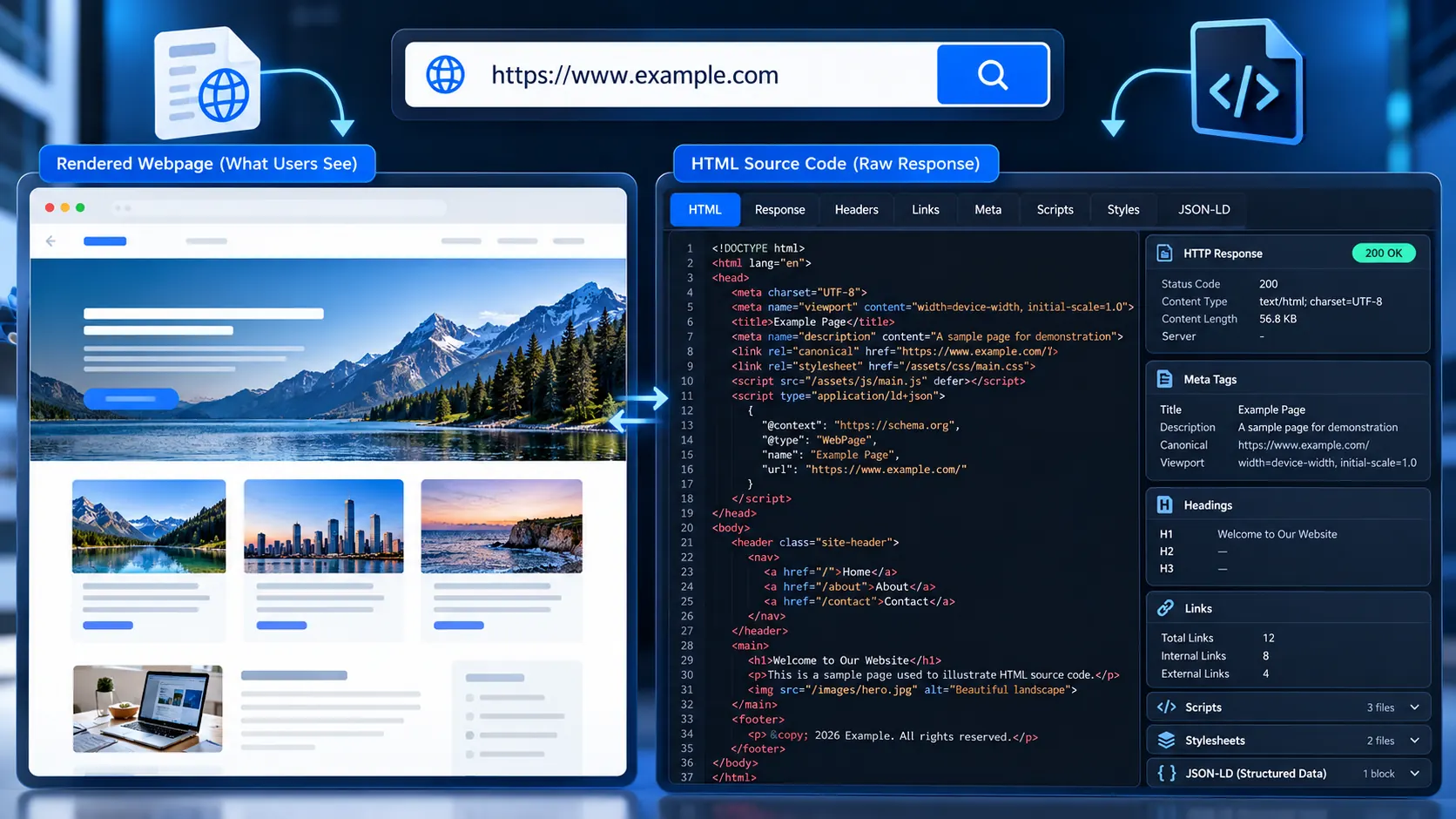
Task: Click the blue link under sunset coast card
Action: pyautogui.click(x=459, y=626)
